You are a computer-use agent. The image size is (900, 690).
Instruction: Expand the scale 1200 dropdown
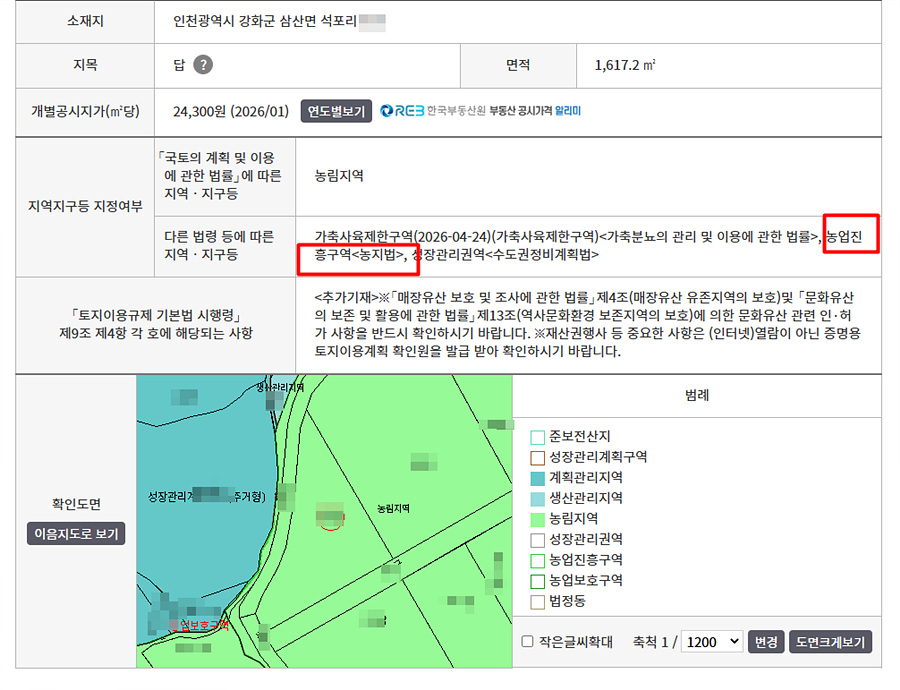[x=712, y=642]
